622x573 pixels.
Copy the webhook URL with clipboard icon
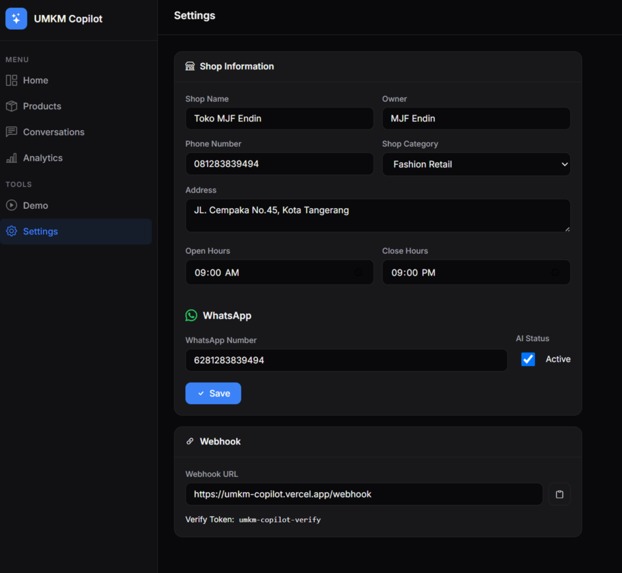click(x=559, y=494)
